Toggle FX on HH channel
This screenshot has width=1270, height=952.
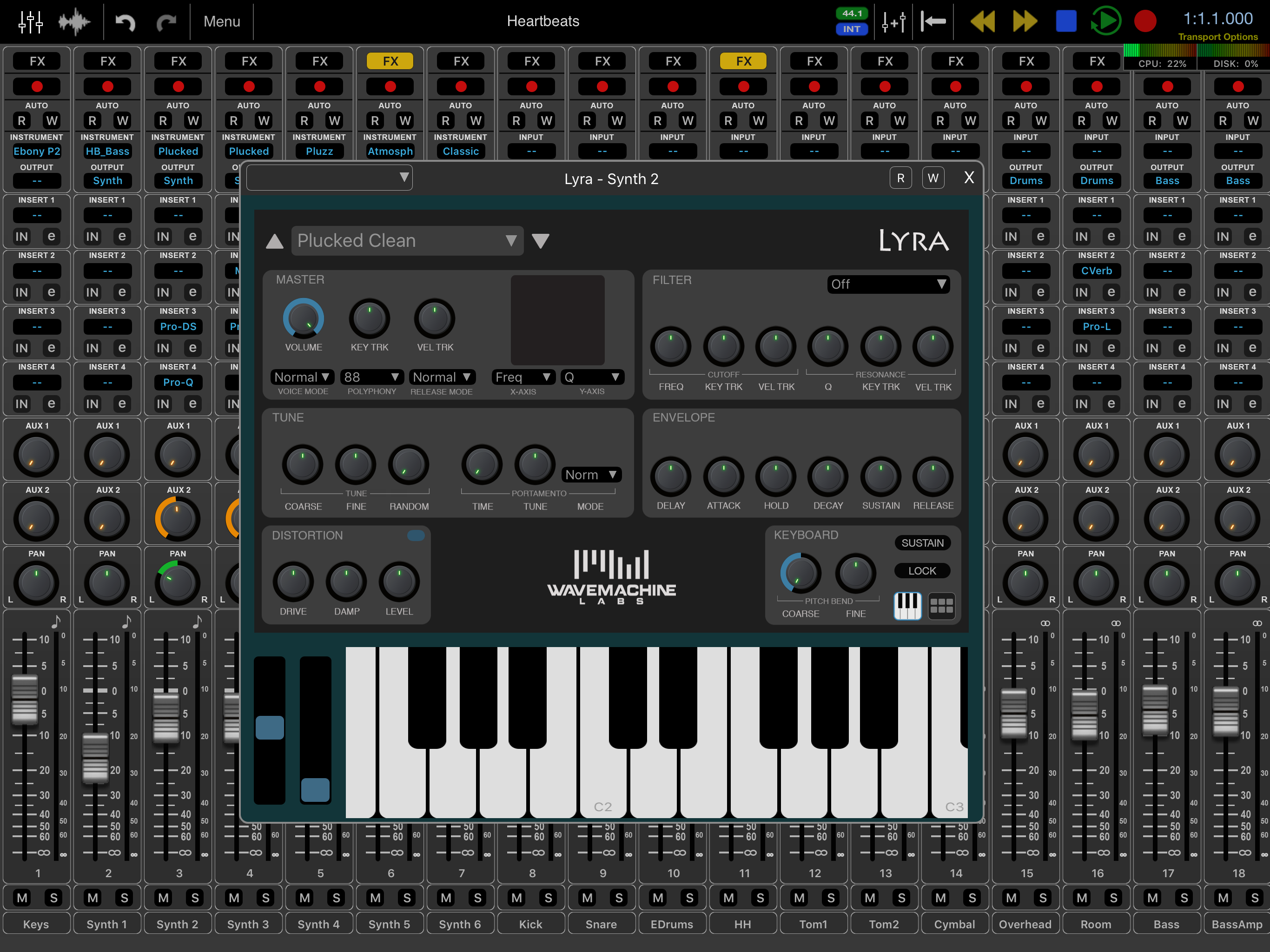click(x=743, y=61)
